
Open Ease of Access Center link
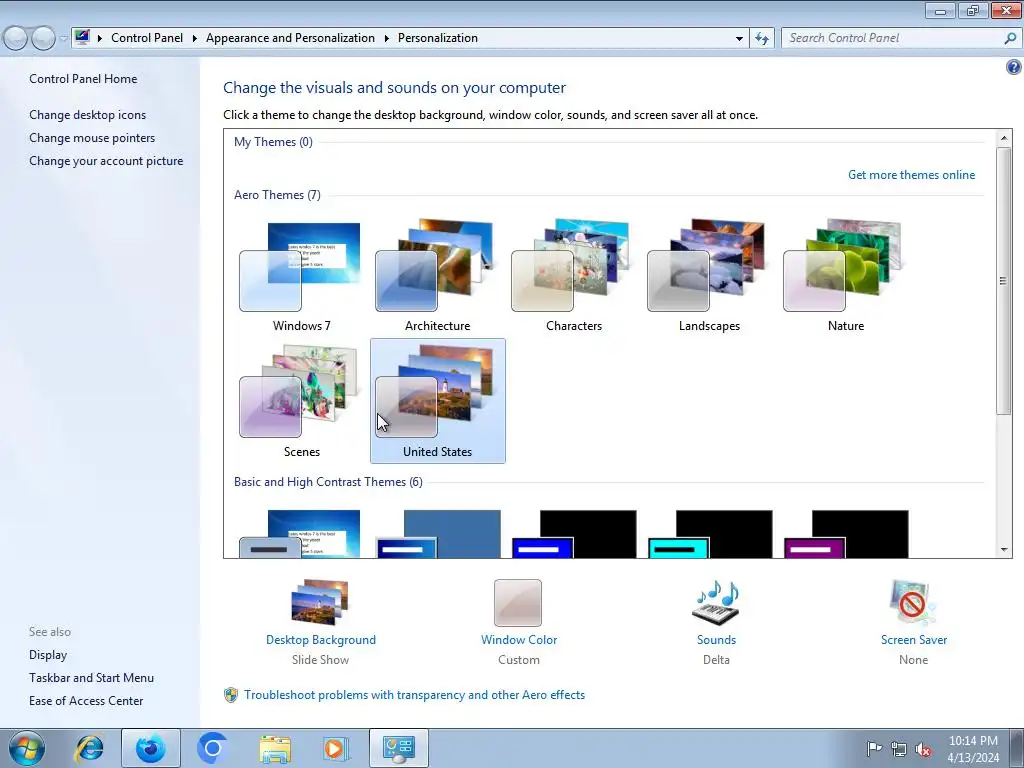(86, 700)
